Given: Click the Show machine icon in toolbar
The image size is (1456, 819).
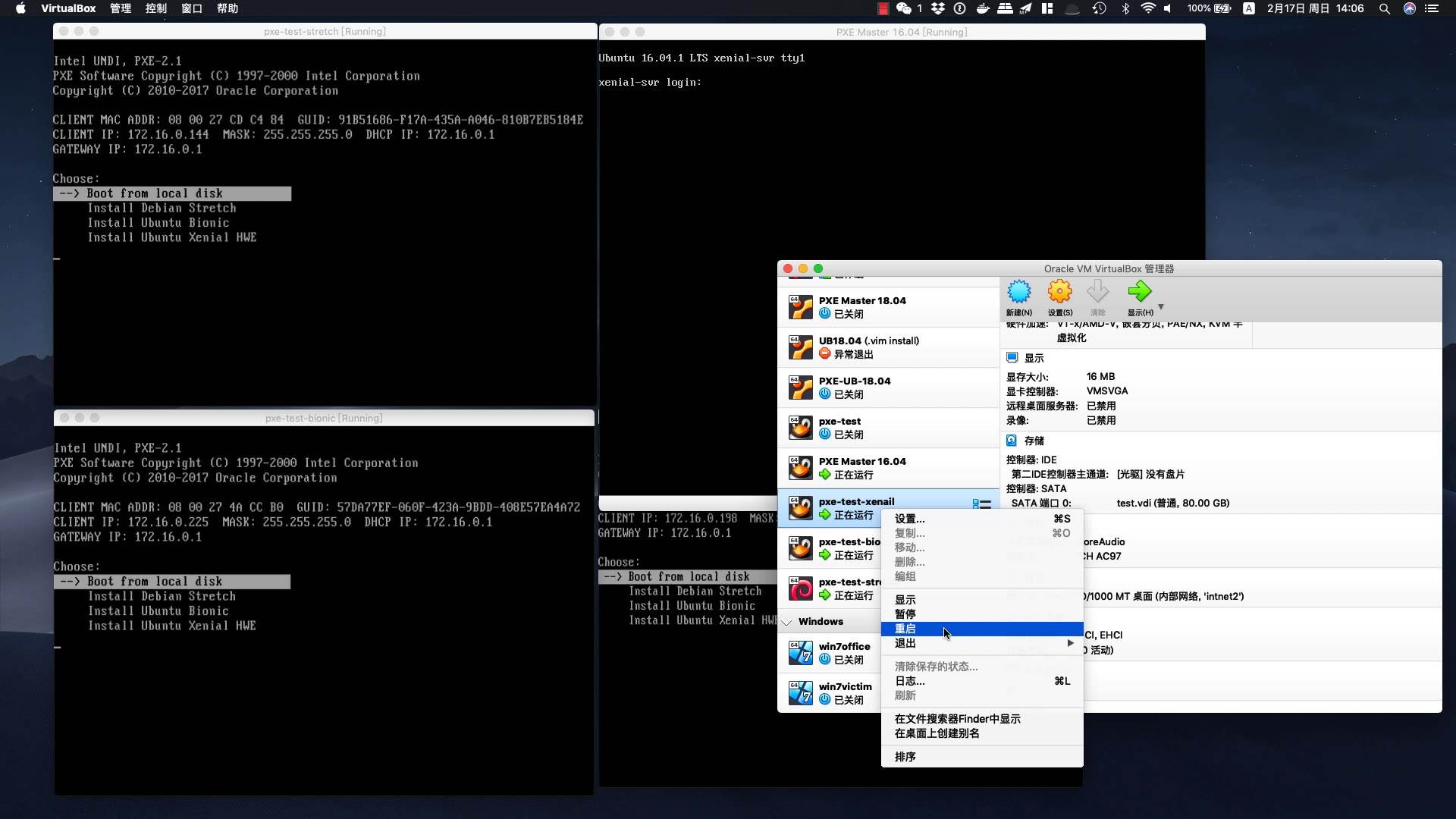Looking at the screenshot, I should point(1139,291).
